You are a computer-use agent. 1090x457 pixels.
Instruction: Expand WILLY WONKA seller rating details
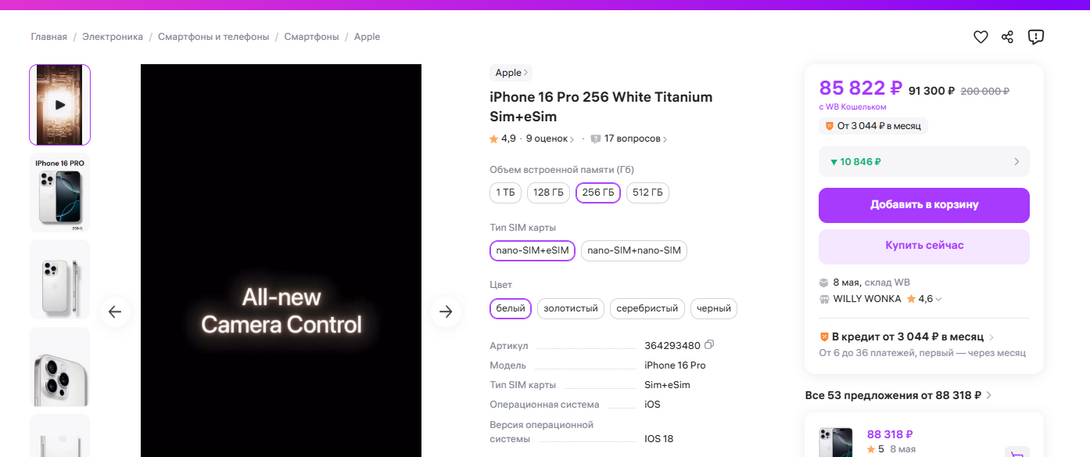[x=925, y=298]
